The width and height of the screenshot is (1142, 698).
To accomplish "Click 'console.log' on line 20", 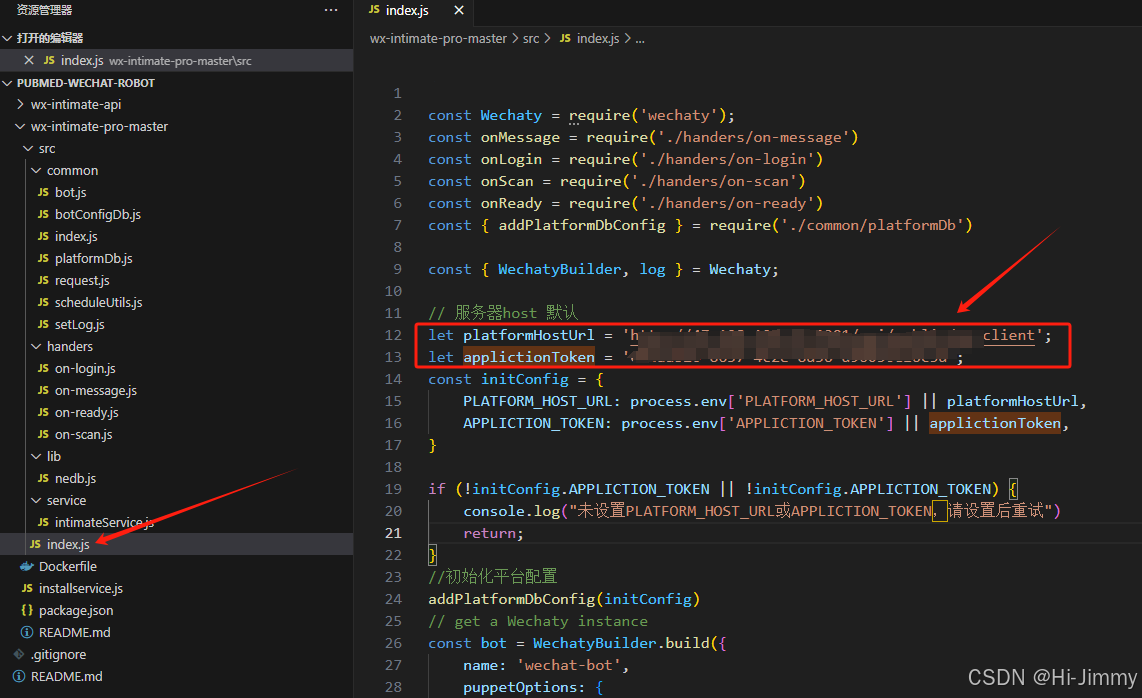I will click(511, 511).
